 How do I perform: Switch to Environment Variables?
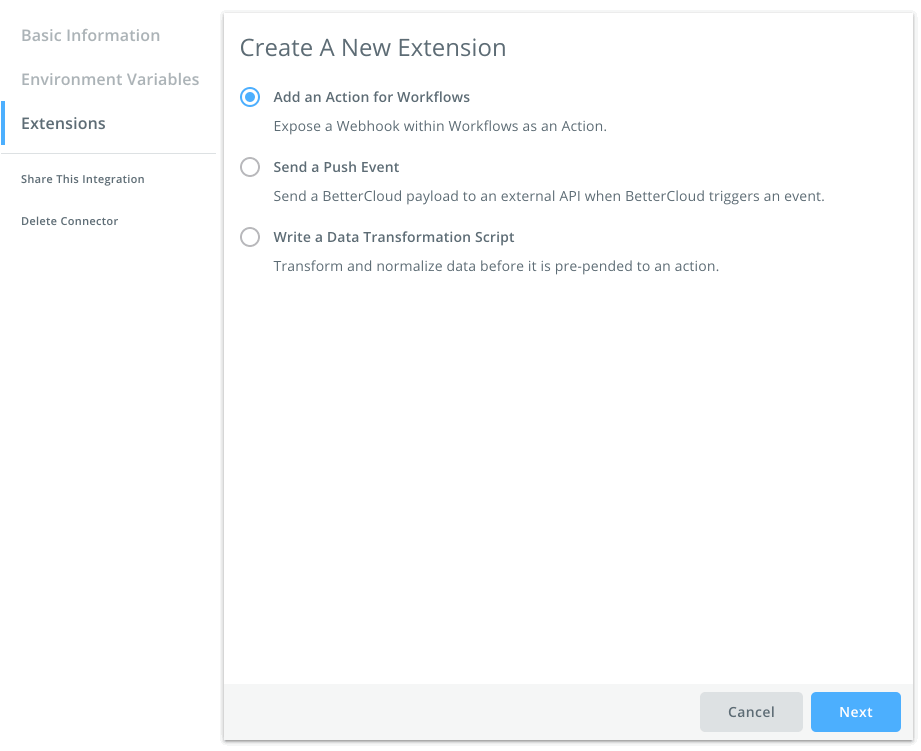(x=110, y=79)
